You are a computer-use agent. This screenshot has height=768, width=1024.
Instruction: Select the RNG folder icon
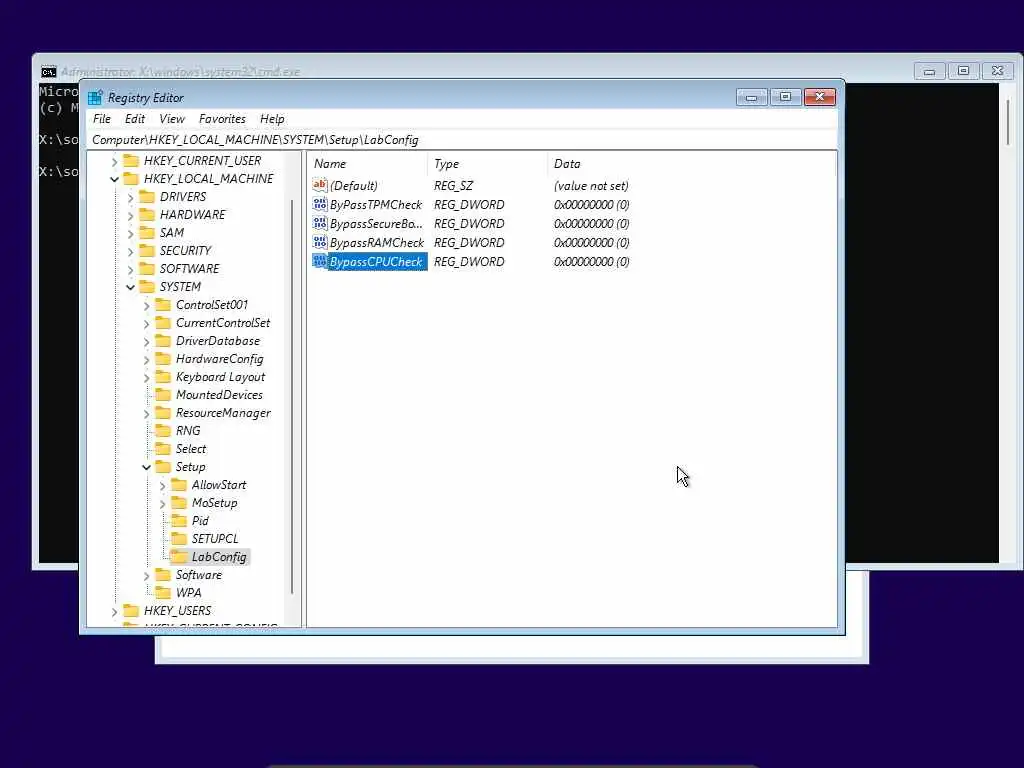[163, 430]
